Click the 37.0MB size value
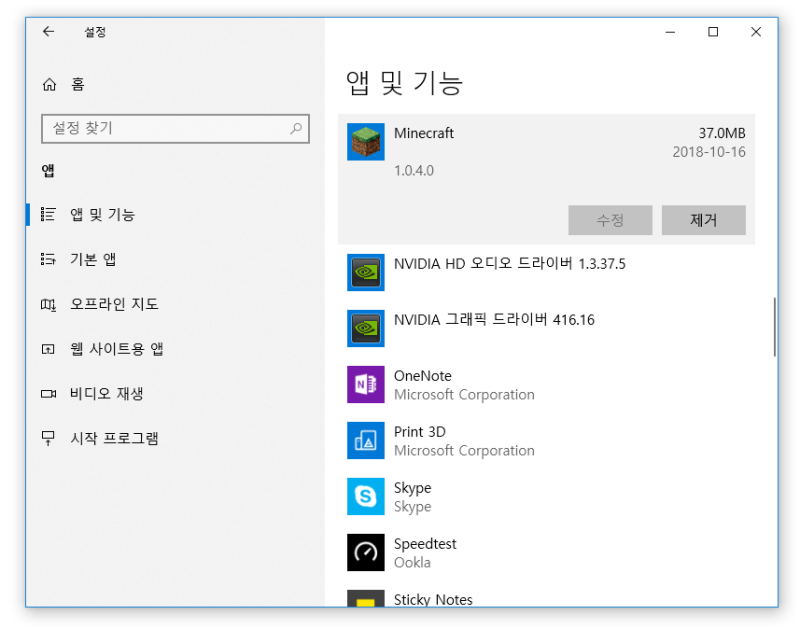 point(722,133)
